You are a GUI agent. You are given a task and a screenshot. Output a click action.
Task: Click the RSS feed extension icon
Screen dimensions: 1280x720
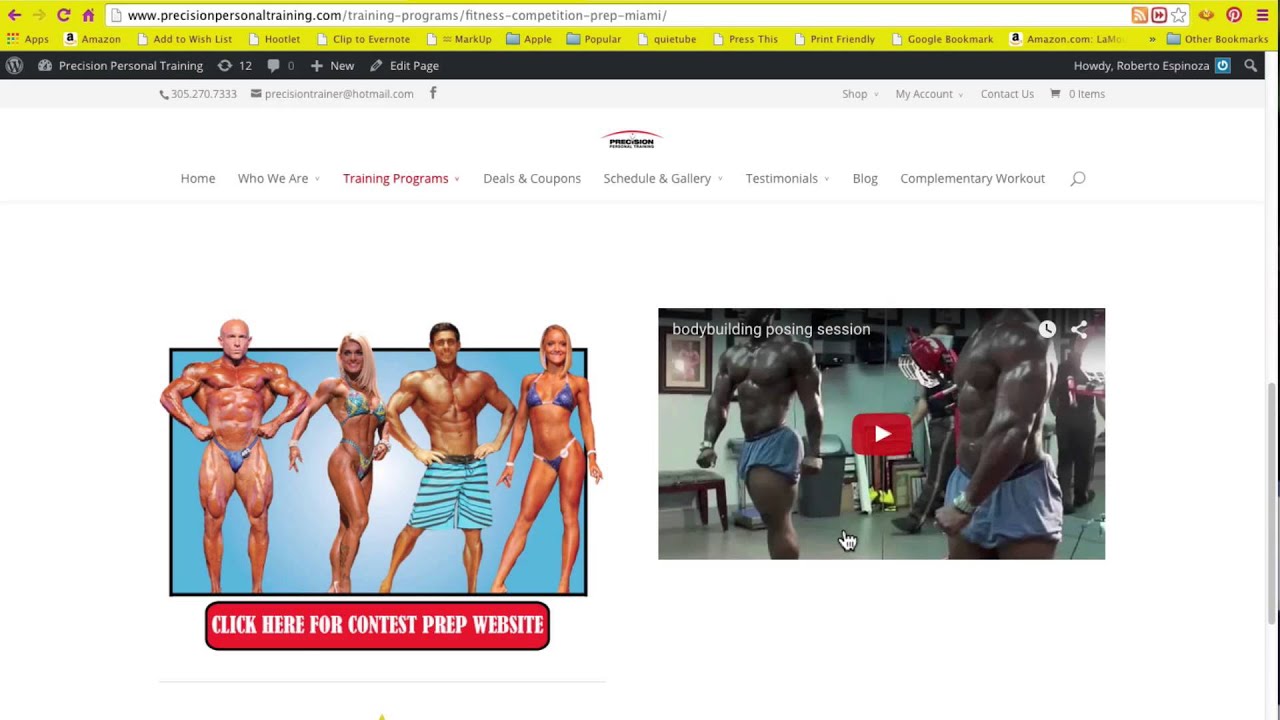pos(1139,15)
